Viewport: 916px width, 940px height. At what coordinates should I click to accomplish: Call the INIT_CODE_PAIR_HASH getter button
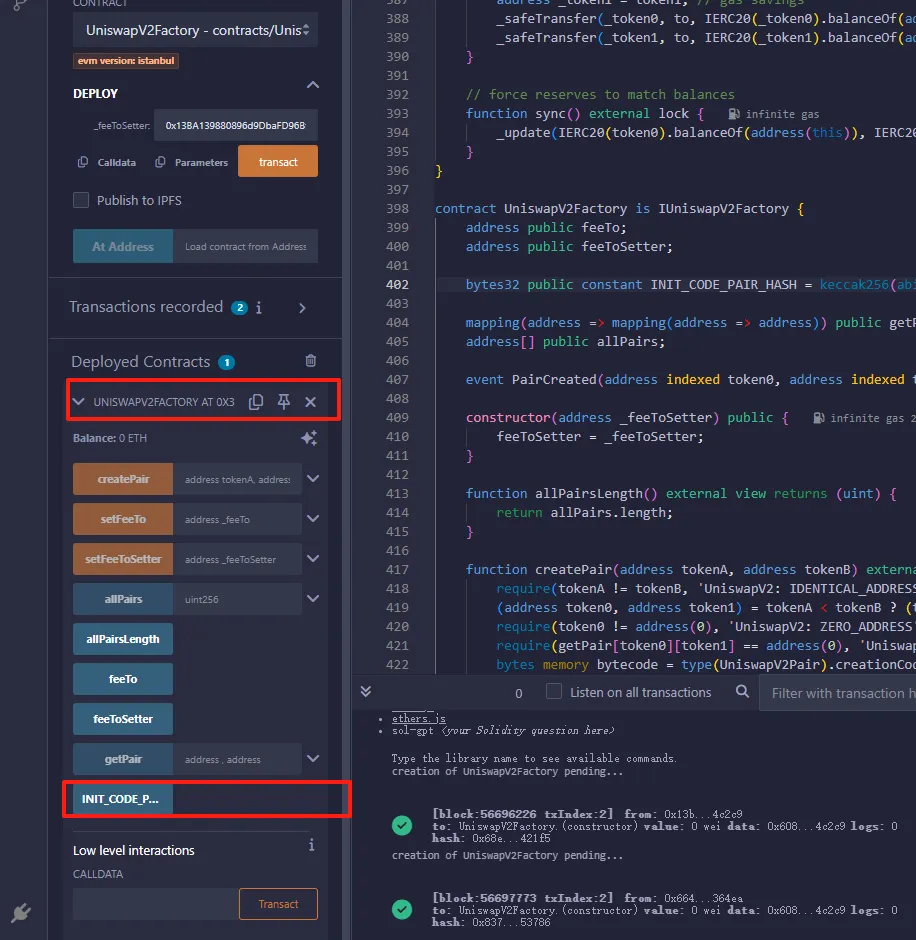(x=122, y=799)
